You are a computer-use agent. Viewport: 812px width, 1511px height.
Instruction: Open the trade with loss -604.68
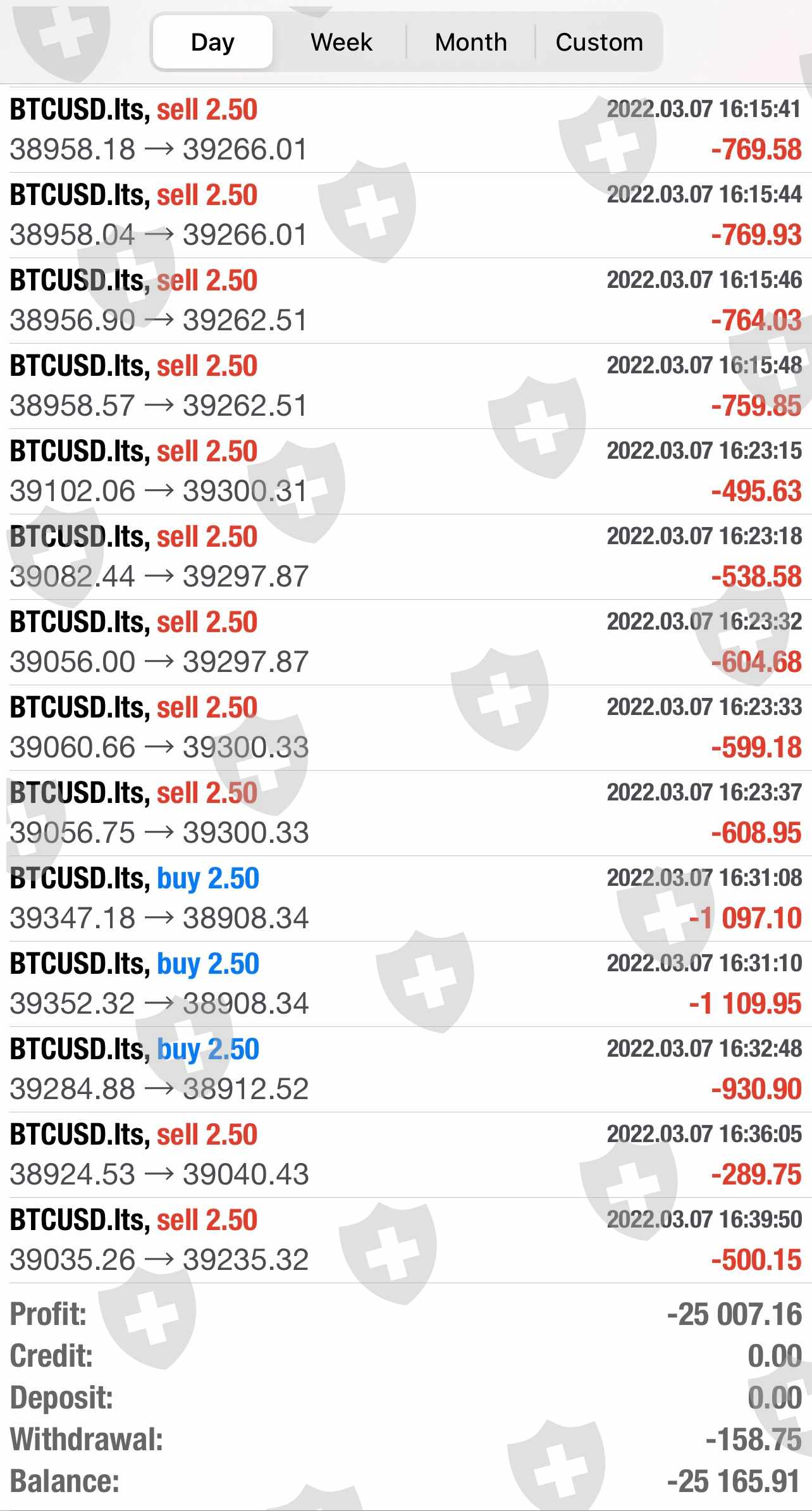pyautogui.click(x=405, y=642)
